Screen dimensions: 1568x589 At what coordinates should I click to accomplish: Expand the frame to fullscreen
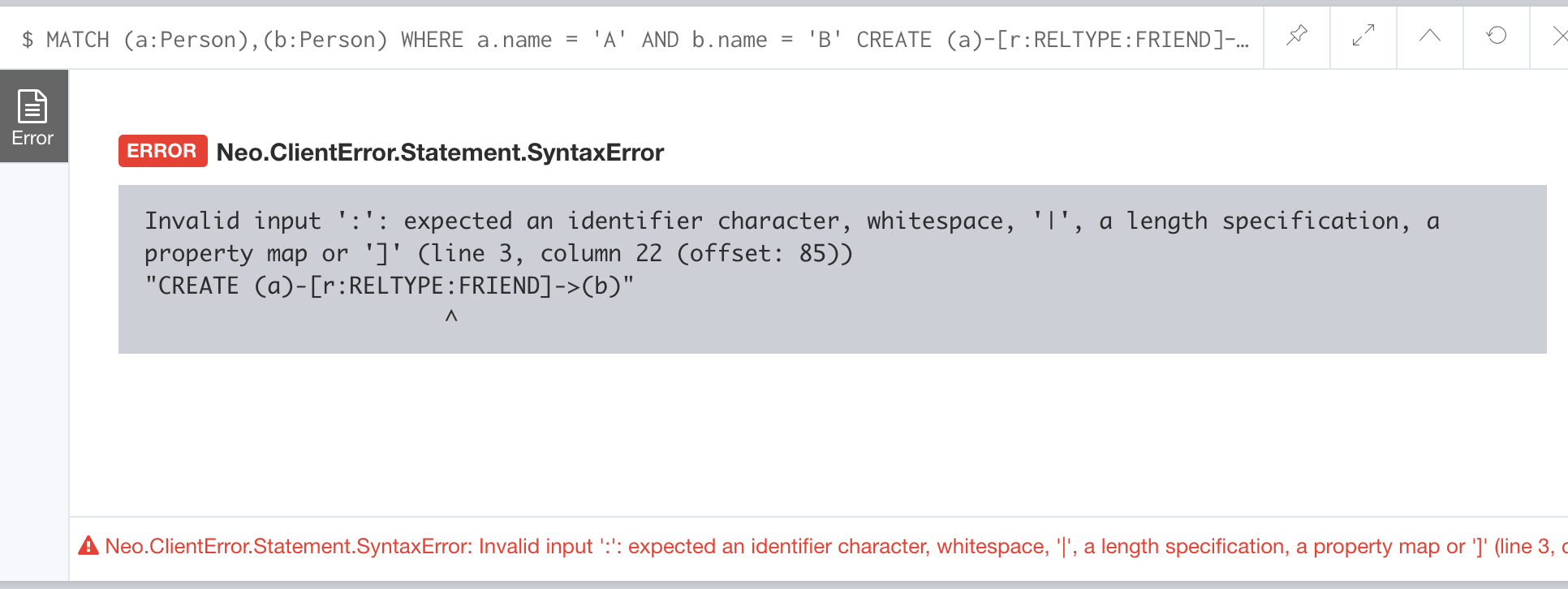1363,36
